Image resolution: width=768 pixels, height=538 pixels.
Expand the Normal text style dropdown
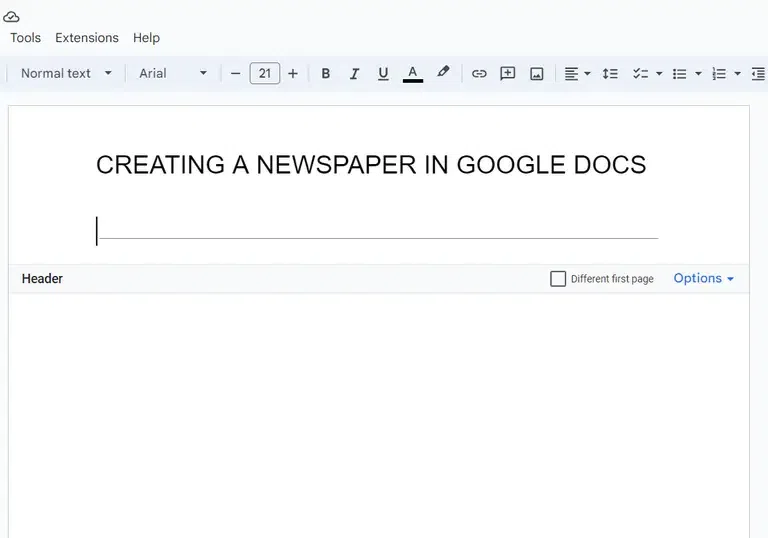(x=66, y=73)
